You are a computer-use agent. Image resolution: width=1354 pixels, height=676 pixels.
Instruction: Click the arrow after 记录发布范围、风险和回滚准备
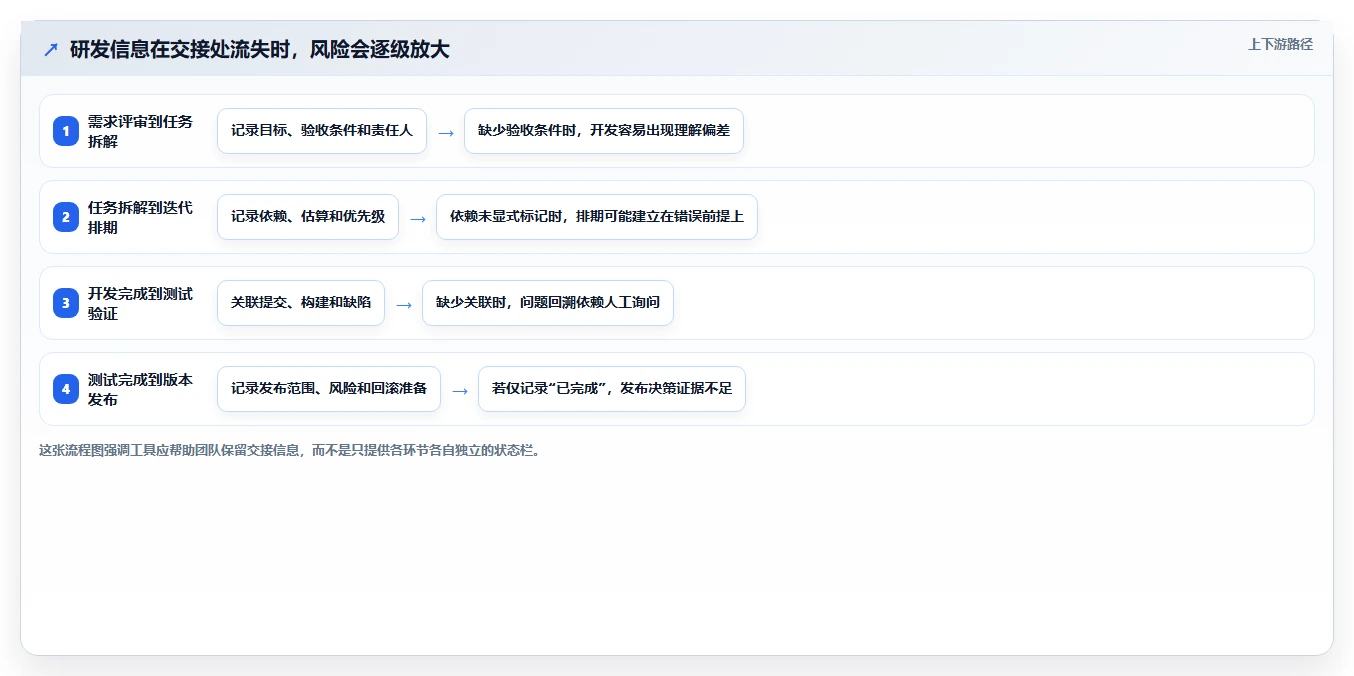460,390
